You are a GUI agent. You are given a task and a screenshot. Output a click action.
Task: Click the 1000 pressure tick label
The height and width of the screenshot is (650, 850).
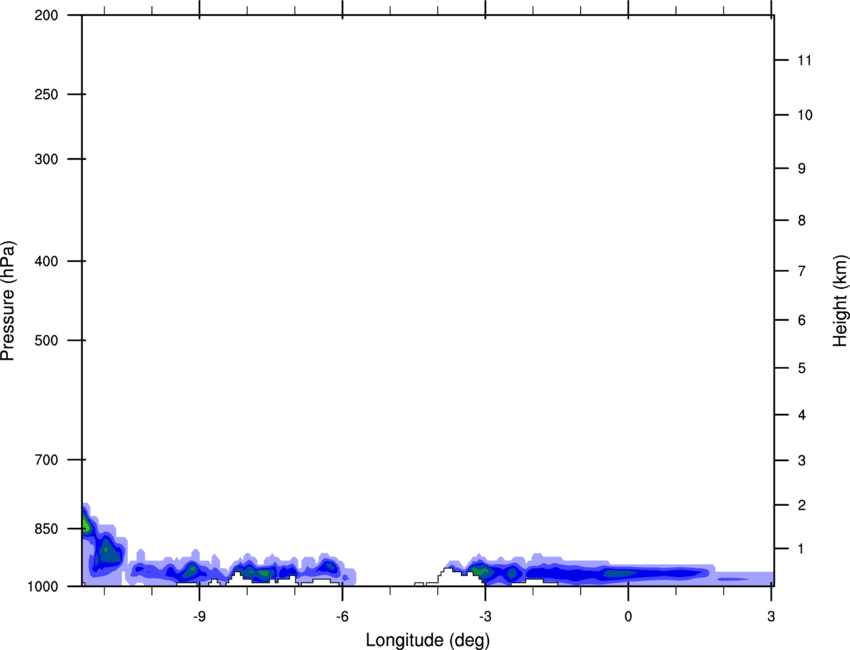pyautogui.click(x=43, y=587)
